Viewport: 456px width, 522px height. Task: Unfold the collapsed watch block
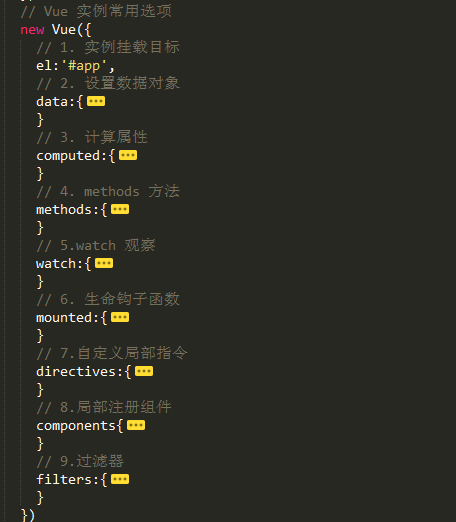pos(104,263)
